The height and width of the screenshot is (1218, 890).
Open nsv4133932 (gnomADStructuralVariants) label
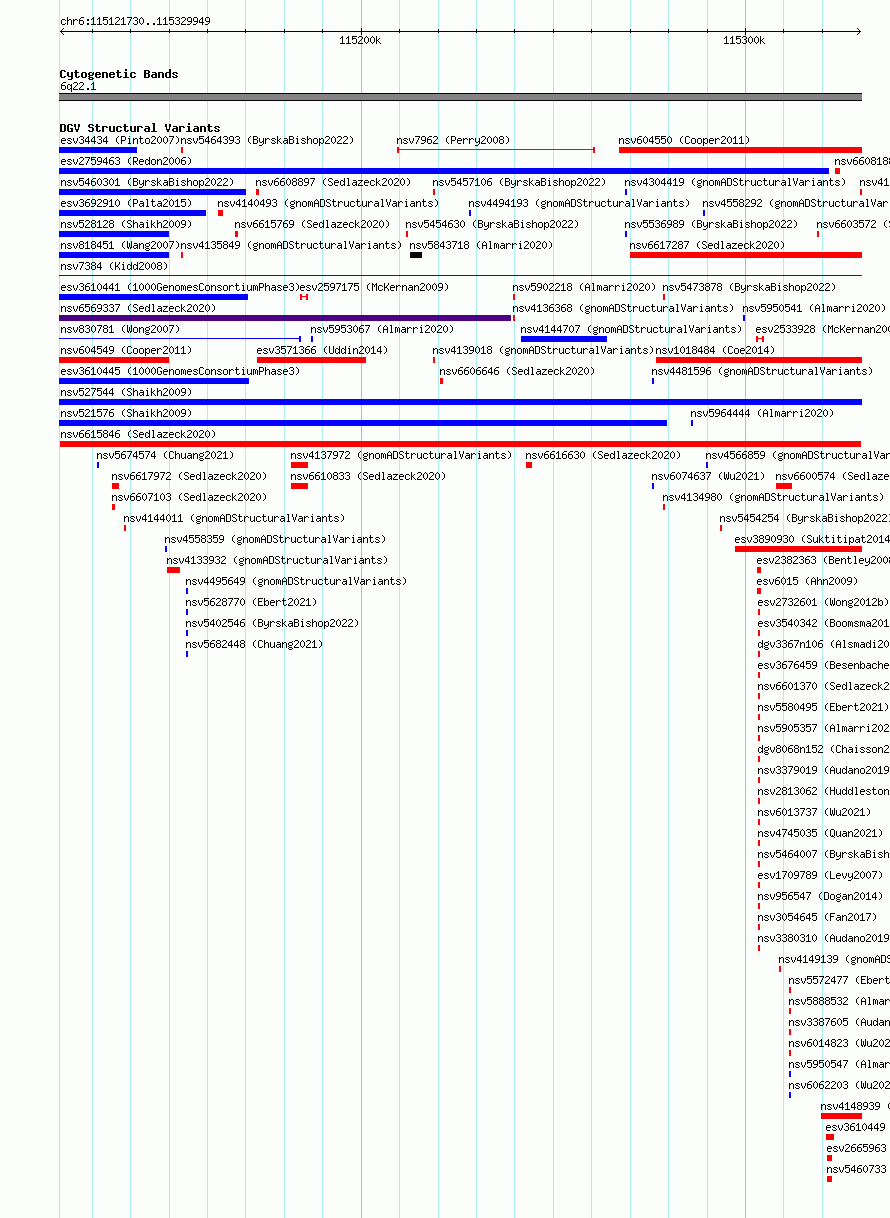[x=277, y=561]
